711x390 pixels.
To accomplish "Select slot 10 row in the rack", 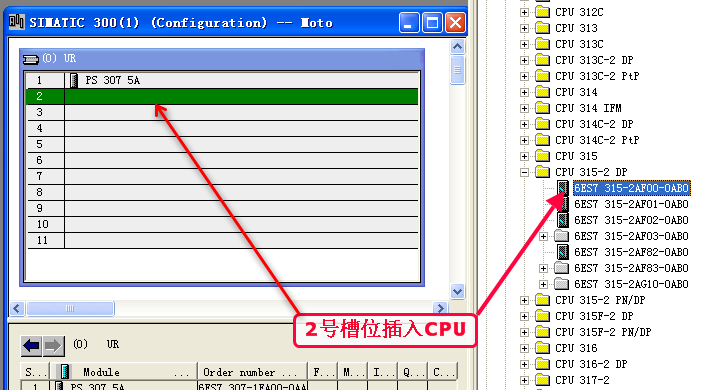I will (222, 224).
